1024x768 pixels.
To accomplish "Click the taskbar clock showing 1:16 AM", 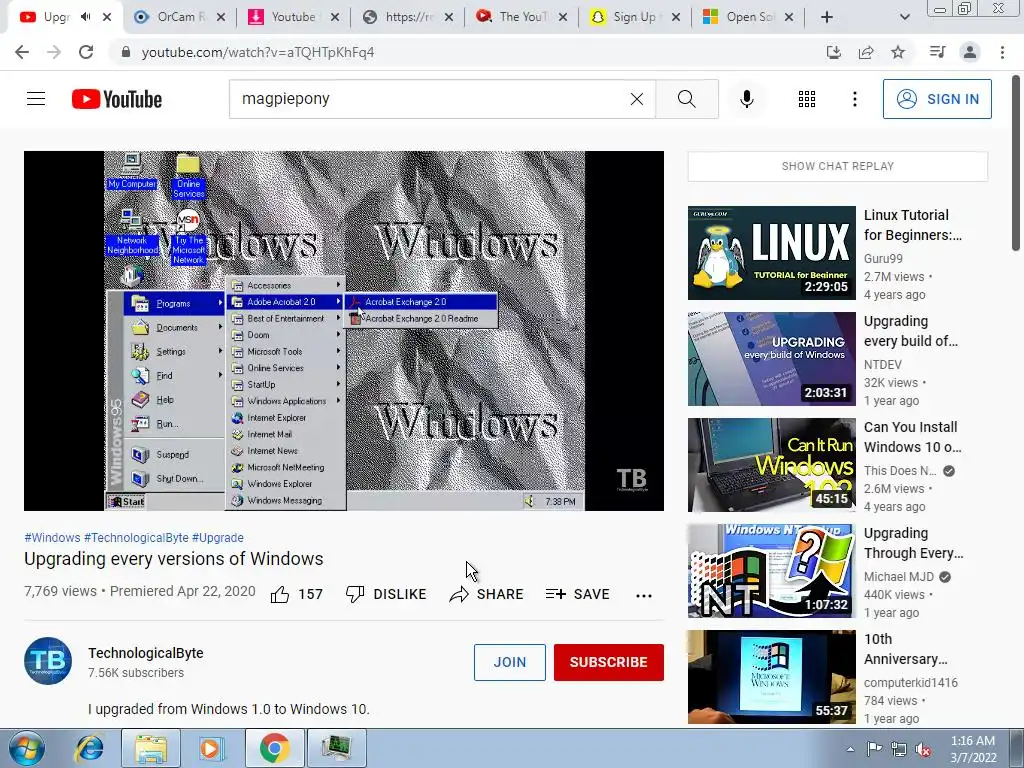I will [973, 749].
